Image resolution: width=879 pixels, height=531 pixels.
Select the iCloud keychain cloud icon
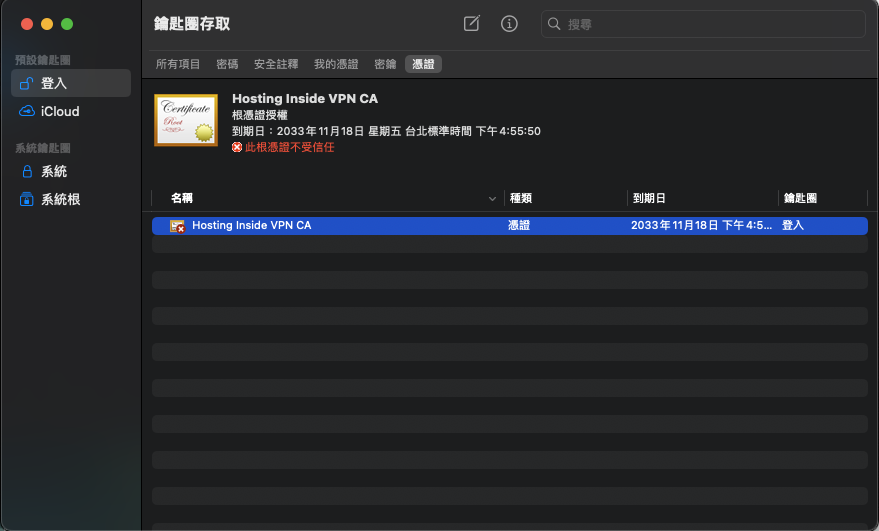[x=27, y=111]
